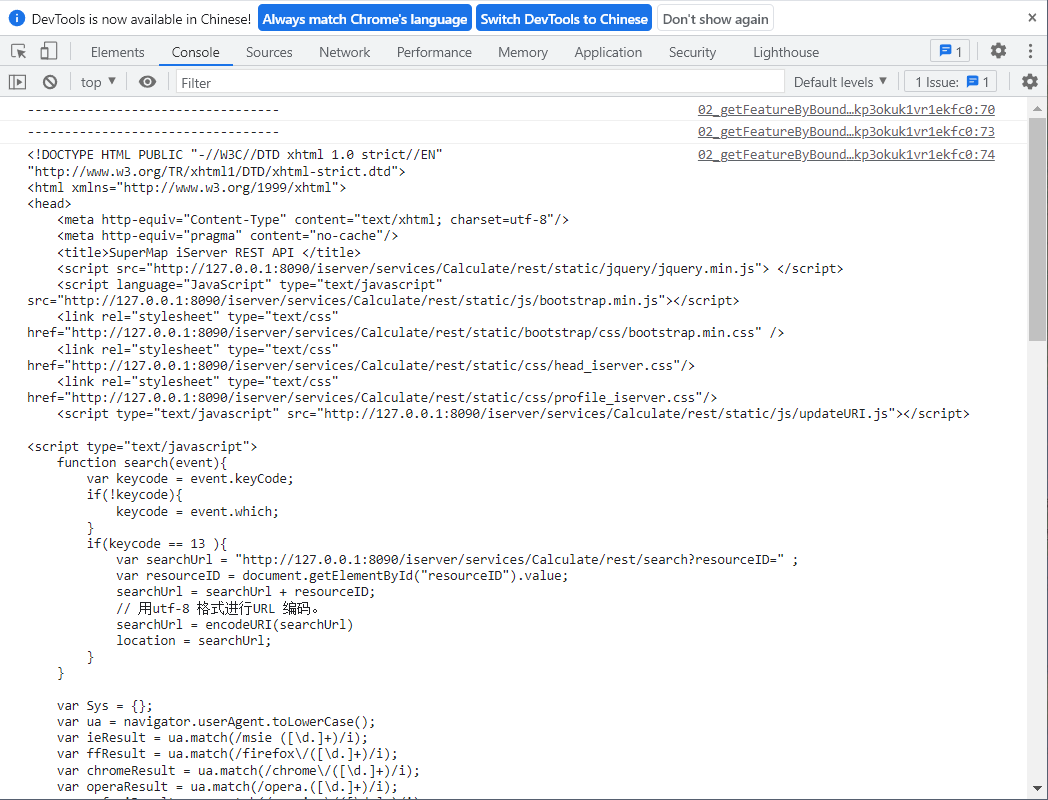Open DevTools settings gear icon
Screen dimensions: 1048x800
(x=998, y=51)
